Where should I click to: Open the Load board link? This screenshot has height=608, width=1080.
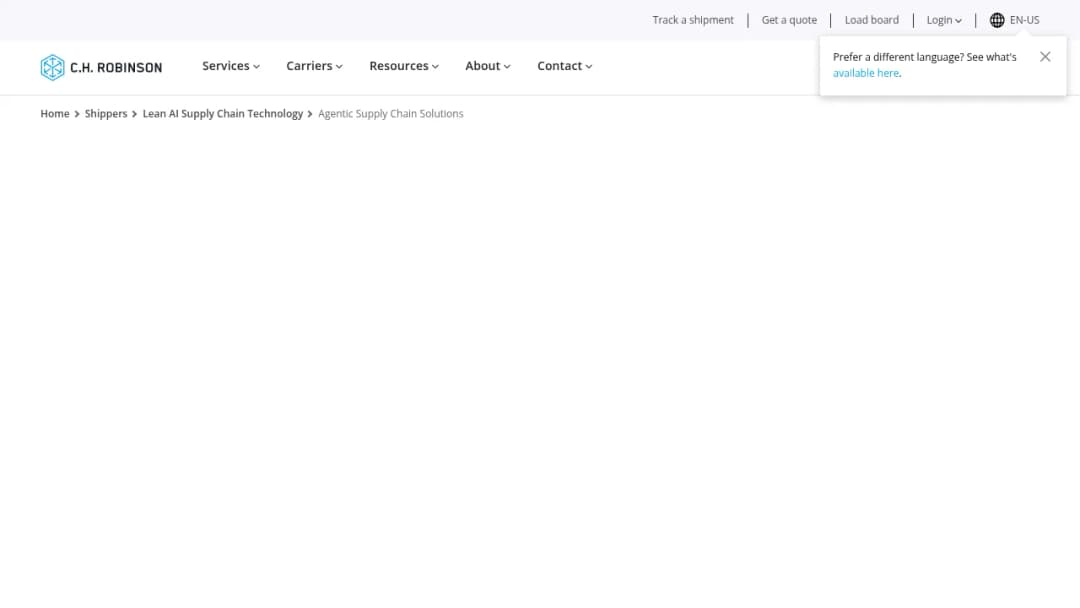pyautogui.click(x=871, y=20)
